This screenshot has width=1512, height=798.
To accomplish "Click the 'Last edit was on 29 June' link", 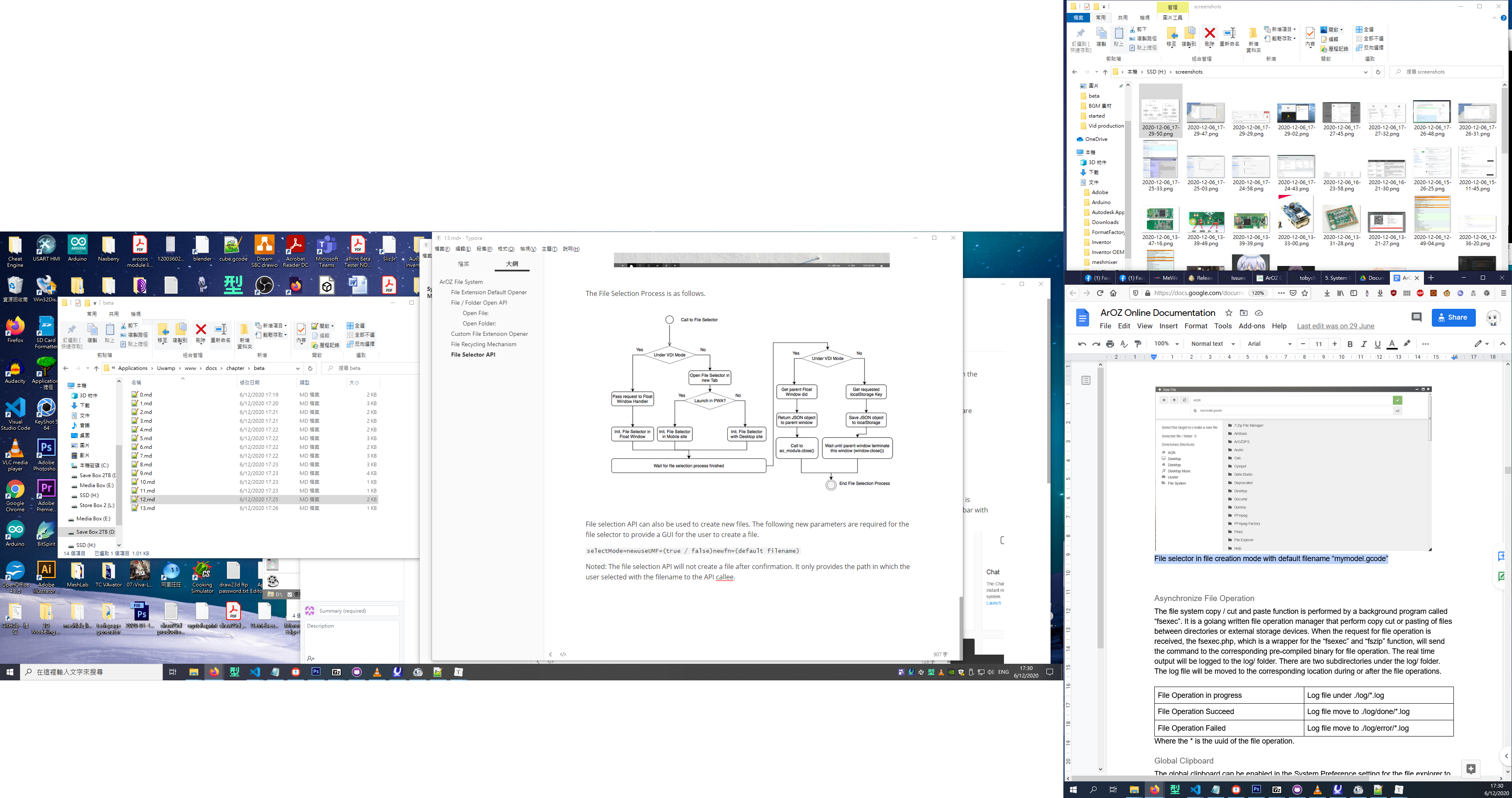I will 1335,326.
